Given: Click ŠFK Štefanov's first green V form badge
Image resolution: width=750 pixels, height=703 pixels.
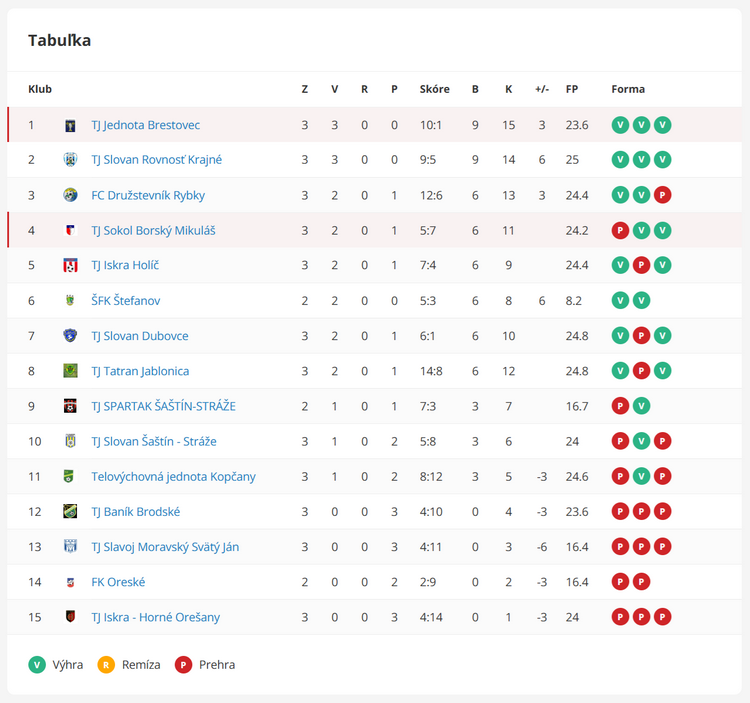Looking at the screenshot, I should coord(620,301).
